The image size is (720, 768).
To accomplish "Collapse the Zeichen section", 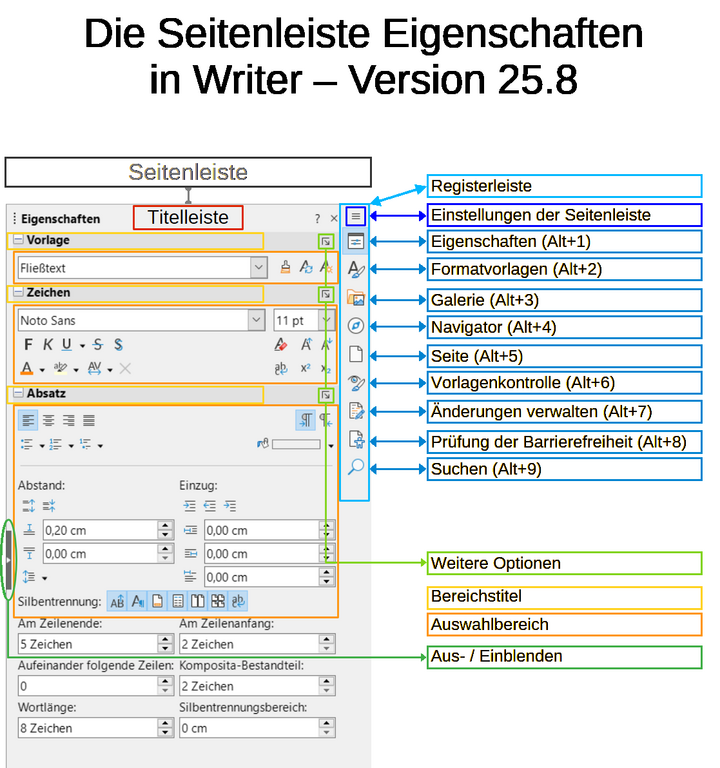I will pos(18,292).
